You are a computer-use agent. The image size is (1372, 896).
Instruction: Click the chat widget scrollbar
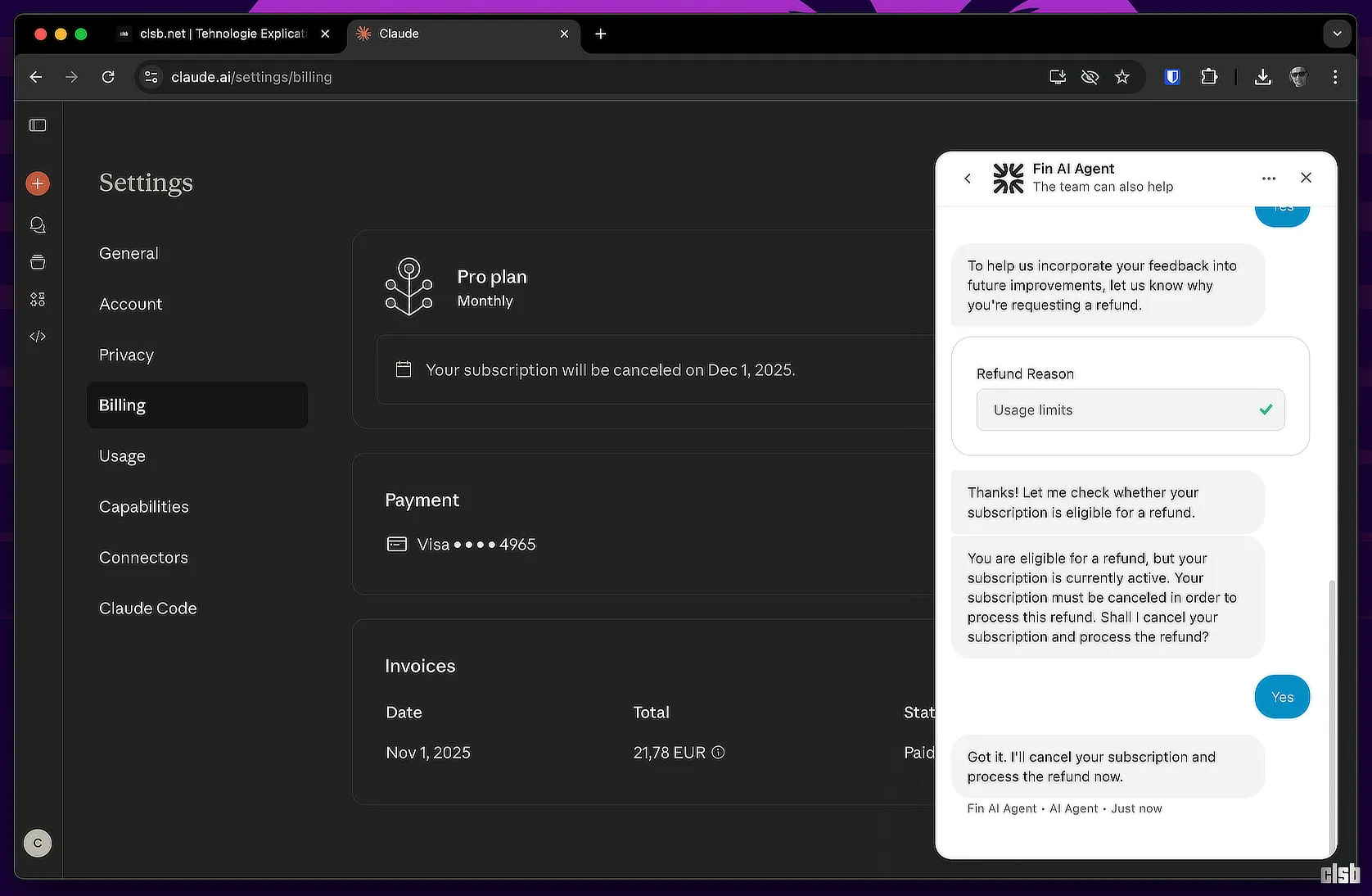coord(1331,713)
